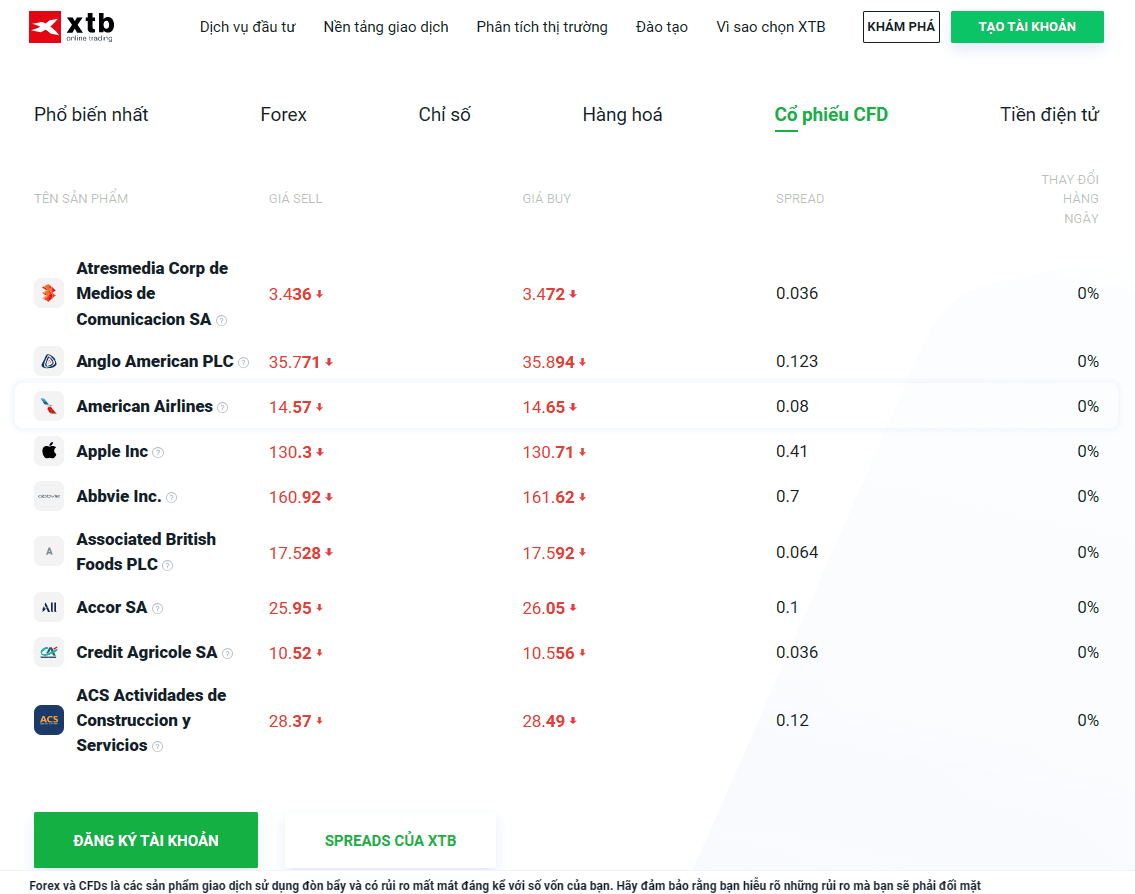This screenshot has height=894, width=1135.
Task: Switch to the Chỉ số tab
Action: (444, 114)
